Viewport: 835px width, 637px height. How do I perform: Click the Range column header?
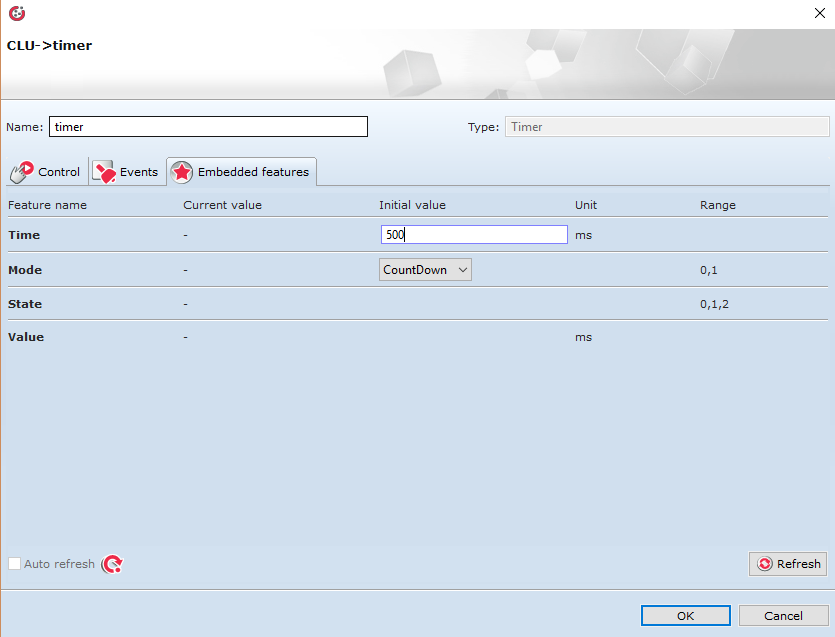pyautogui.click(x=717, y=205)
